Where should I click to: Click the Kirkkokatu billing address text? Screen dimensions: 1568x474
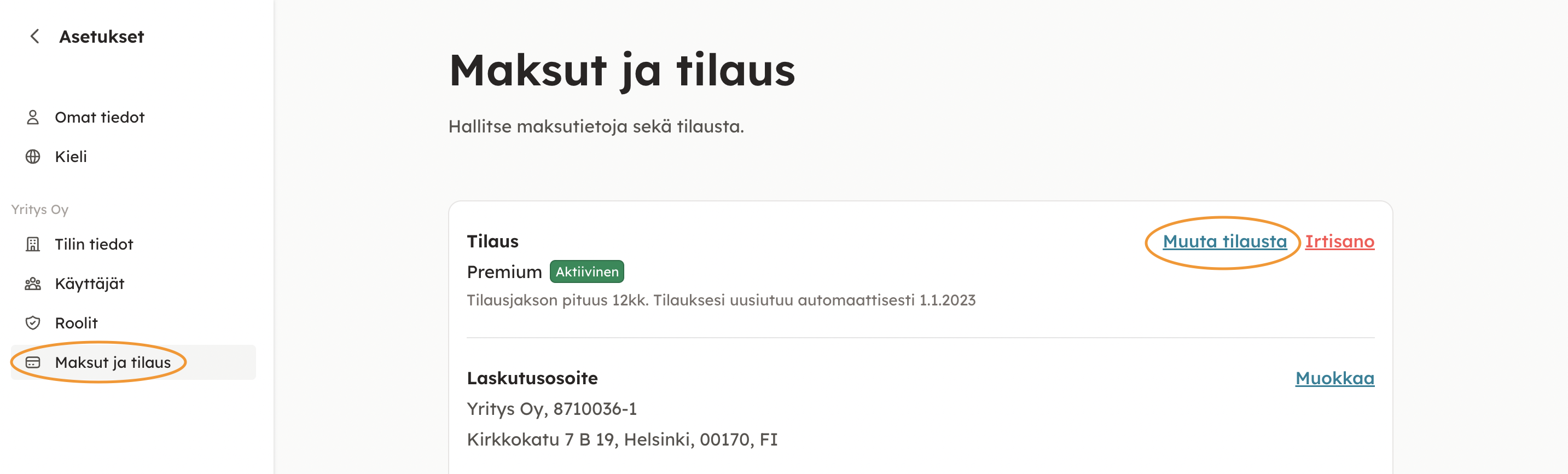click(x=622, y=440)
